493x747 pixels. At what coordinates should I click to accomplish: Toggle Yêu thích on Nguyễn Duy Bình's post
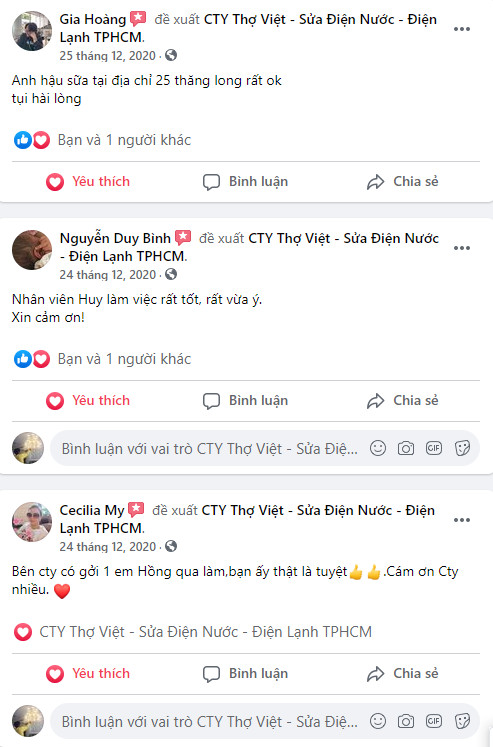tap(88, 401)
